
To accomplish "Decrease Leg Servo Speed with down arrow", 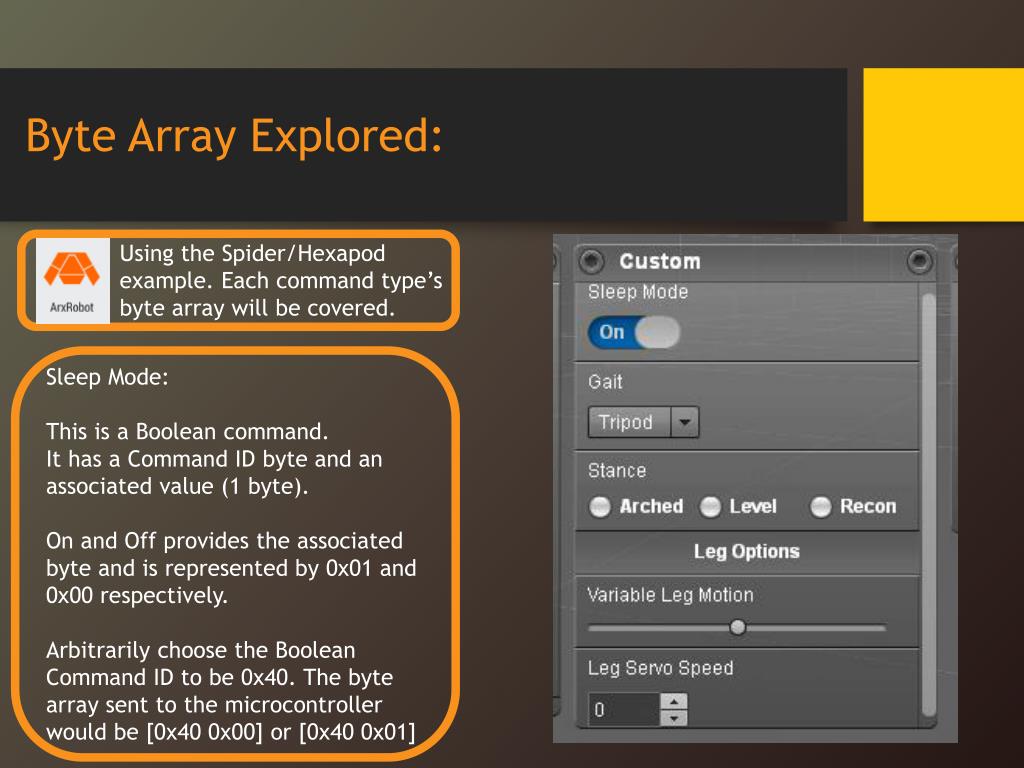I will 673,718.
